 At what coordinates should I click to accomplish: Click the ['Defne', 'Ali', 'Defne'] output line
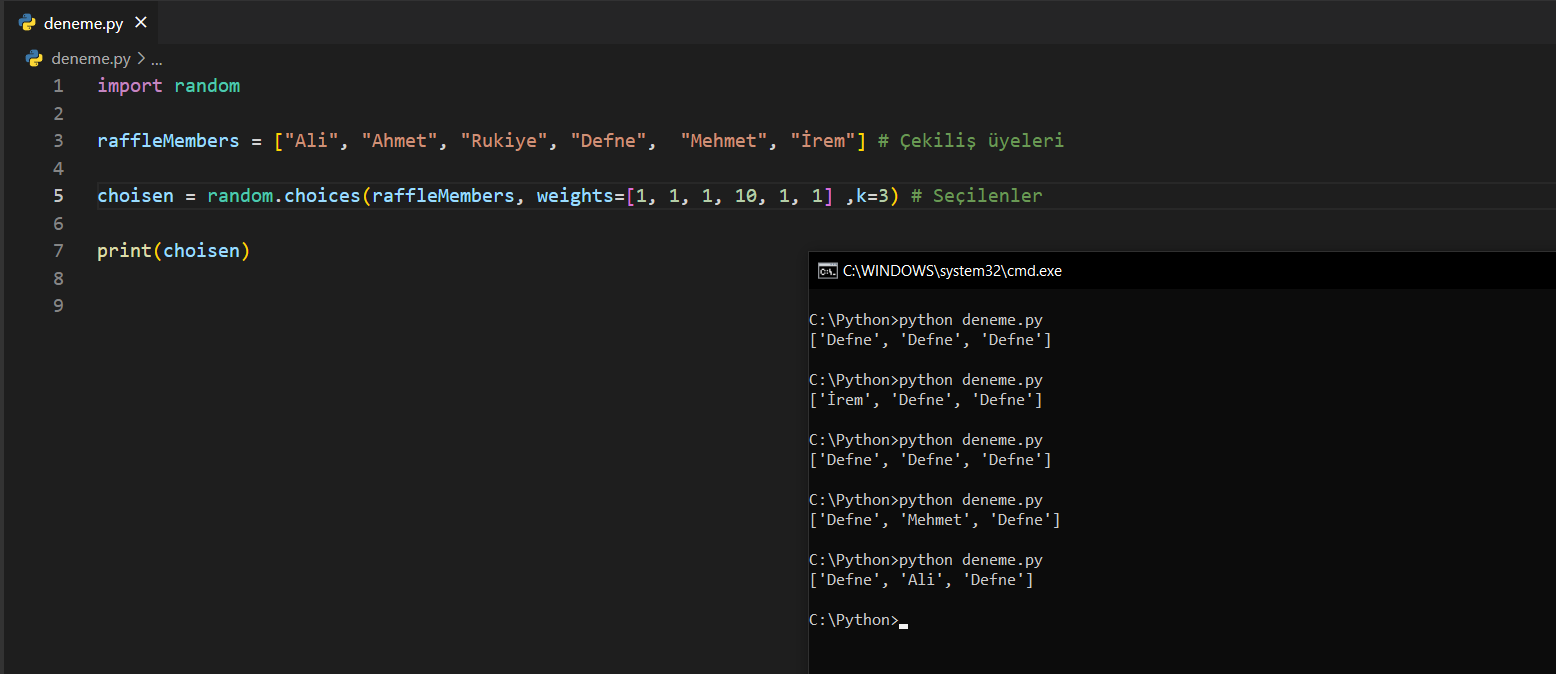pyautogui.click(x=920, y=580)
